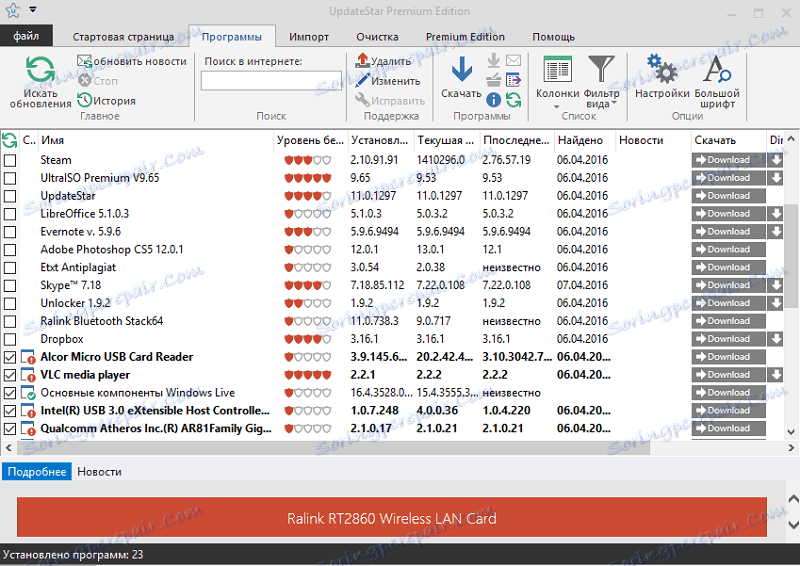The image size is (800, 566).
Task: Tick the Skype 7.18 checkbox
Action: [10, 286]
